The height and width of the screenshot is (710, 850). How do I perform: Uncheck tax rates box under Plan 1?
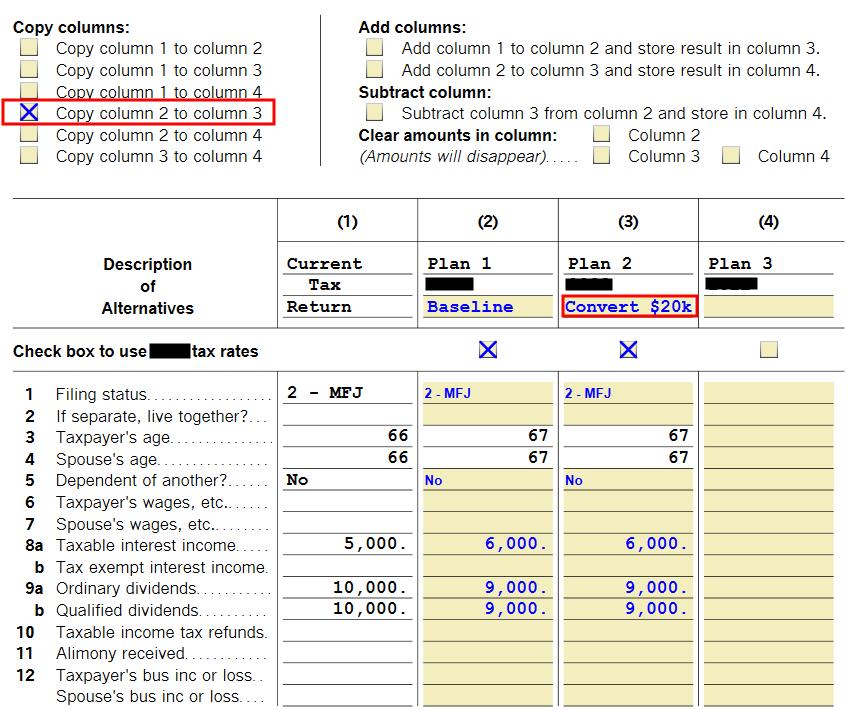(486, 350)
